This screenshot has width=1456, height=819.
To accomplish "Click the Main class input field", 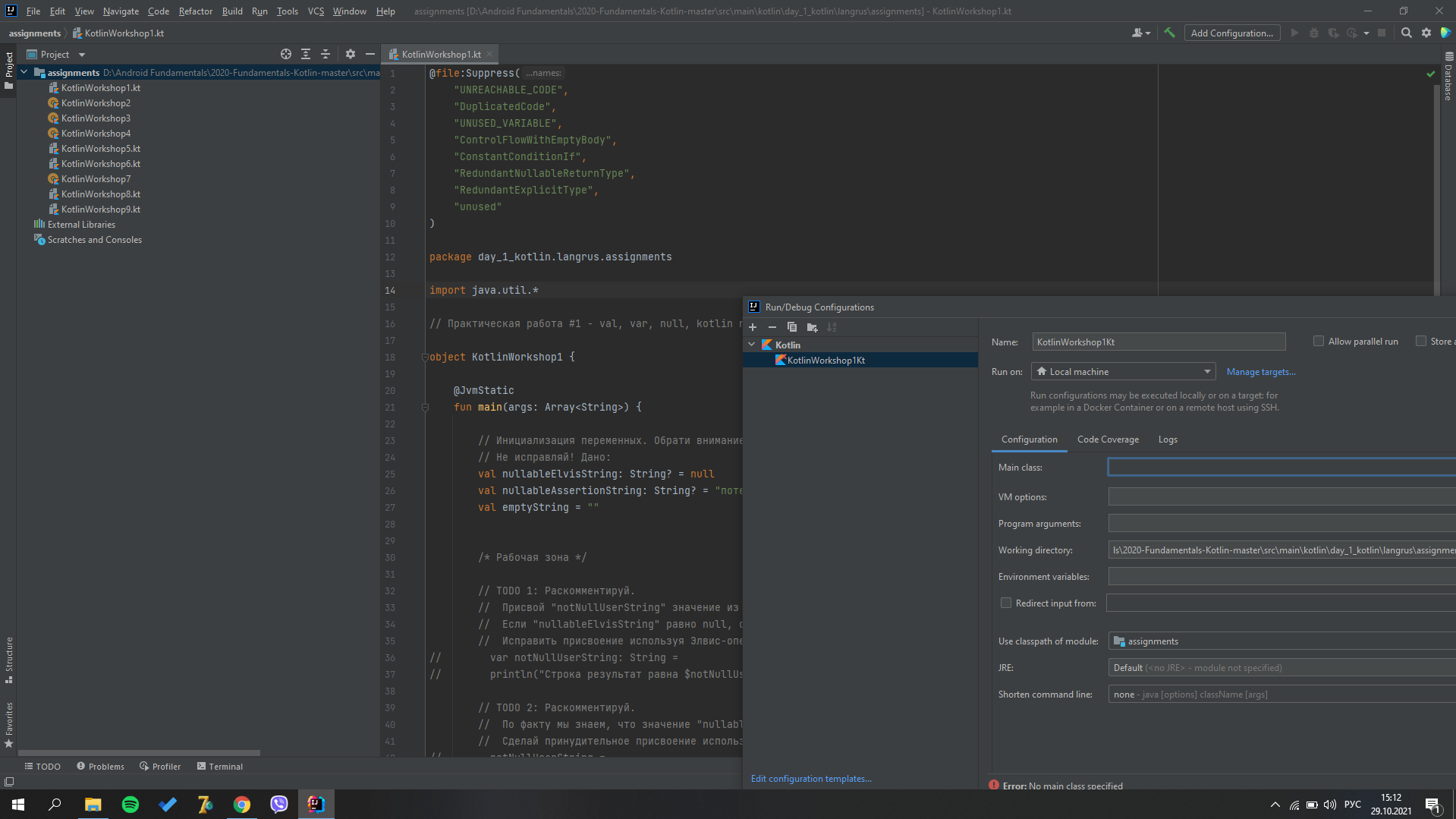I will click(1281, 468).
